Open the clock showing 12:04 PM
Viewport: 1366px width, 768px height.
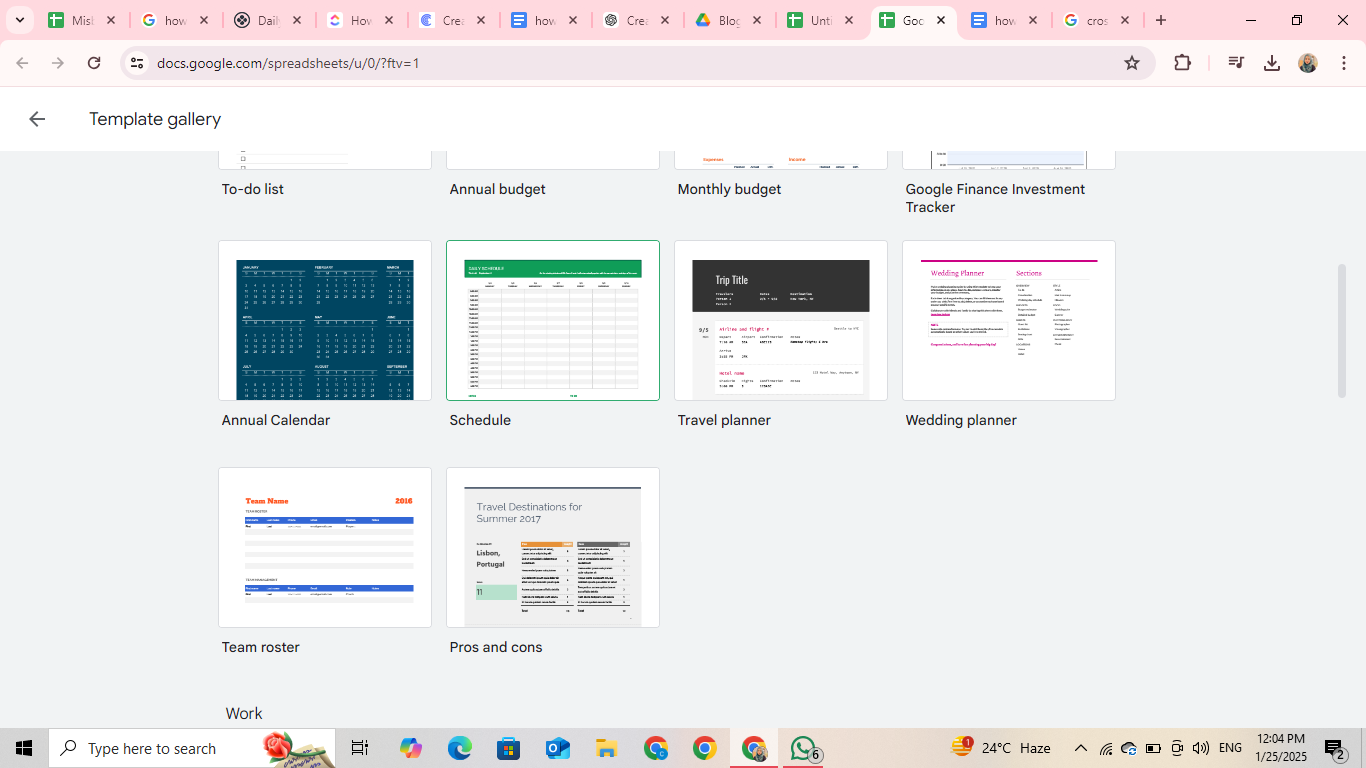1281,748
